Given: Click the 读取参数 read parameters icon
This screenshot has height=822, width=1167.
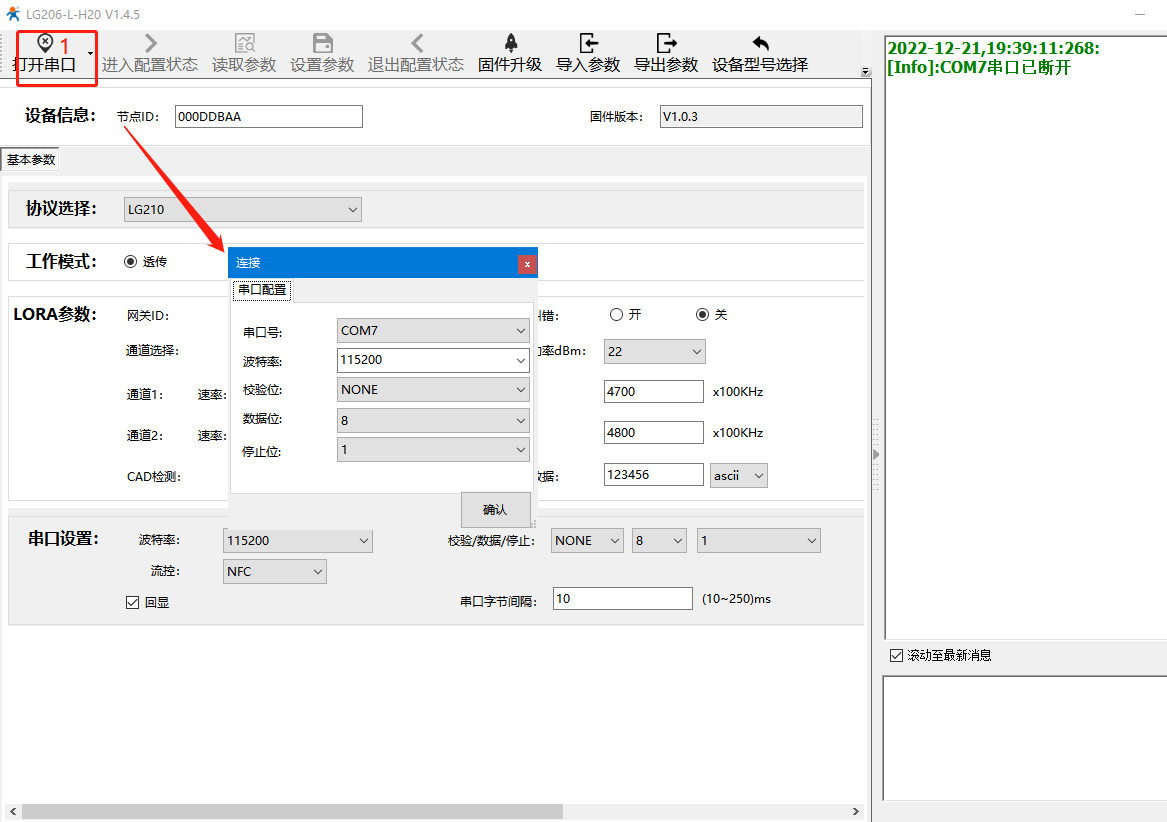Looking at the screenshot, I should coord(244,44).
